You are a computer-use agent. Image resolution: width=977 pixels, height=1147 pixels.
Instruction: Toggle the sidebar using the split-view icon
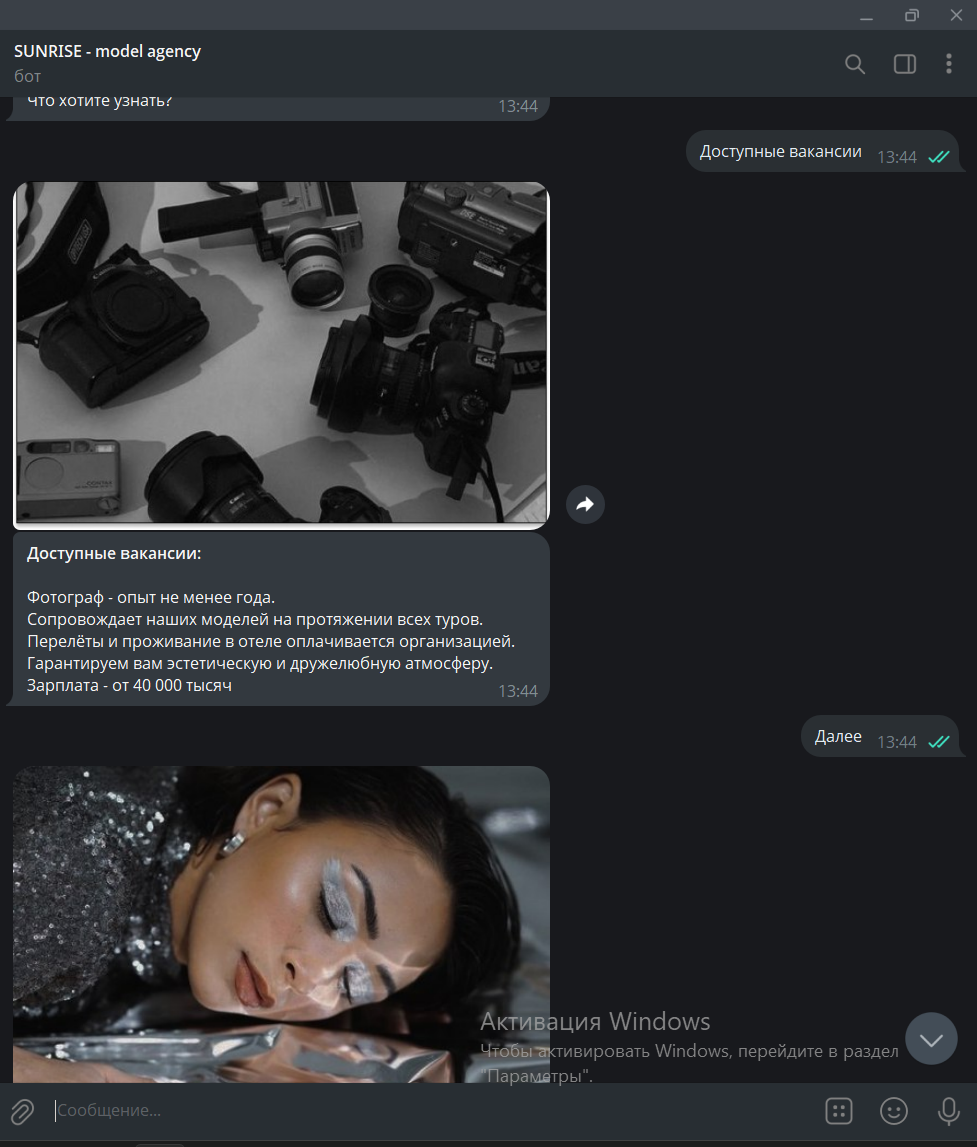905,63
